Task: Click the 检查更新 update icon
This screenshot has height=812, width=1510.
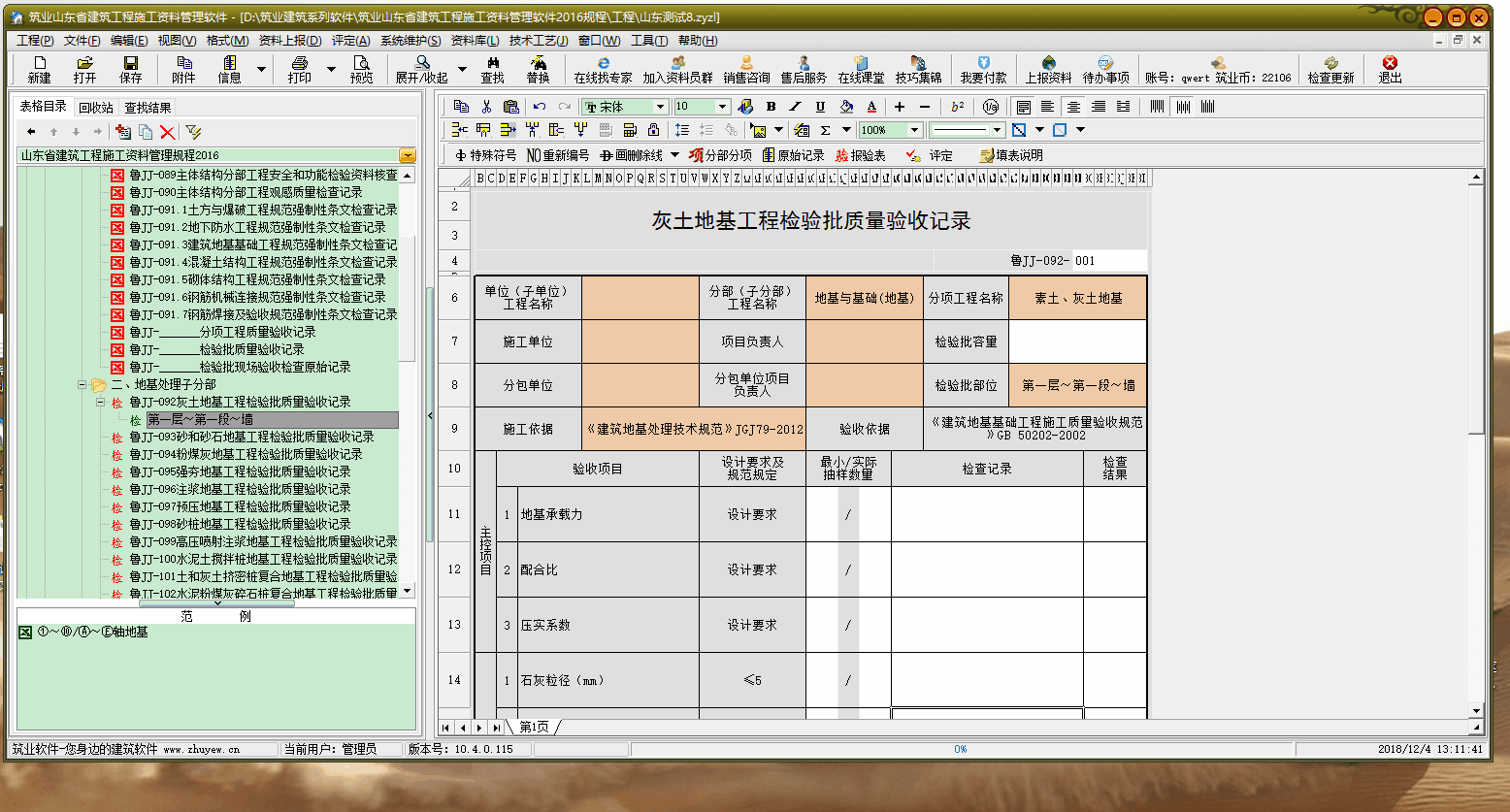Action: pos(1330,69)
